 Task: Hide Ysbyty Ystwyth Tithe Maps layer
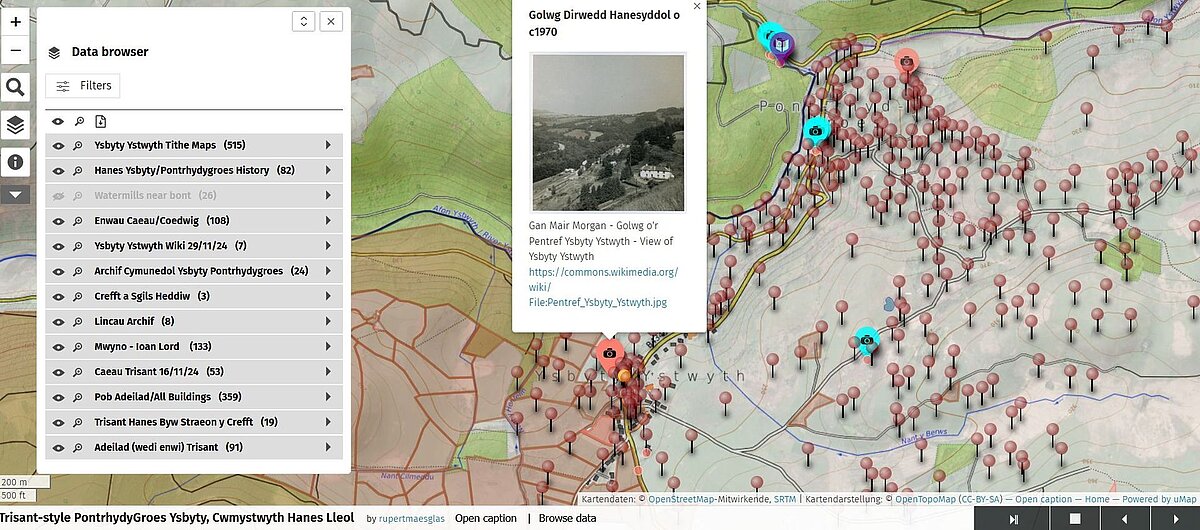coord(58,145)
